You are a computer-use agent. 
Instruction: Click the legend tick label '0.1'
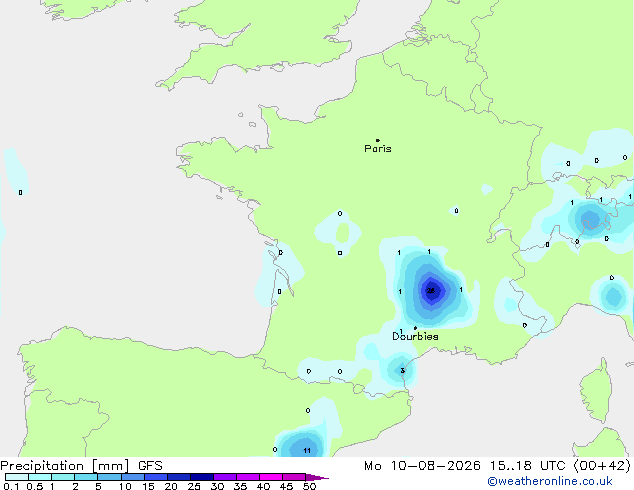(11, 486)
